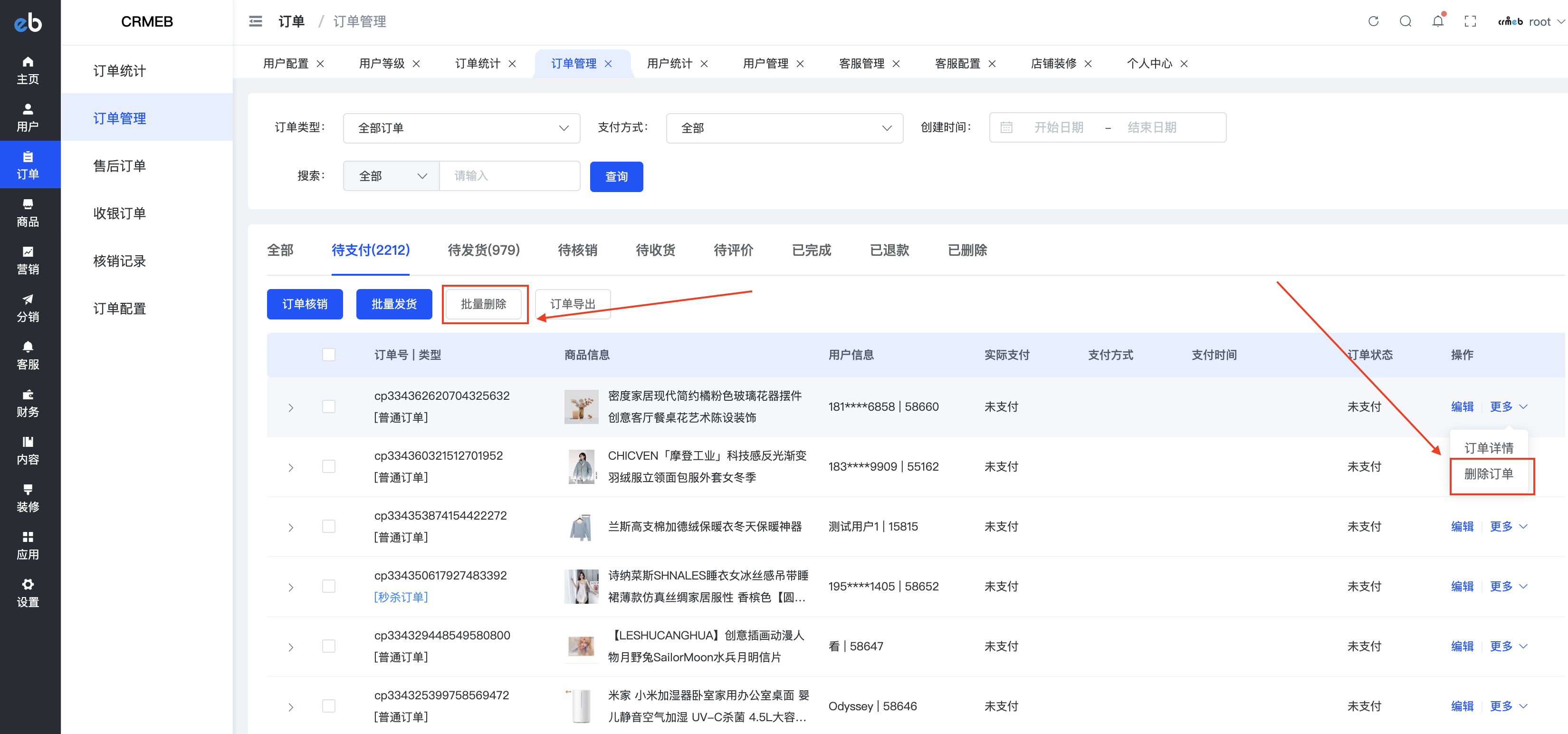1568x734 pixels.
Task: Click the 开始日期 date input field
Action: tap(1059, 127)
